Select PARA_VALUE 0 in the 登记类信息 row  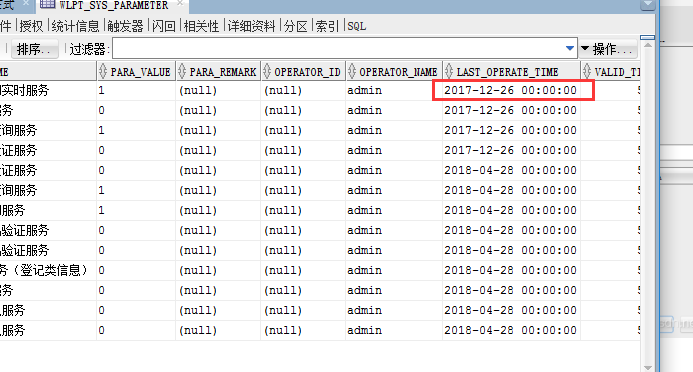point(136,270)
